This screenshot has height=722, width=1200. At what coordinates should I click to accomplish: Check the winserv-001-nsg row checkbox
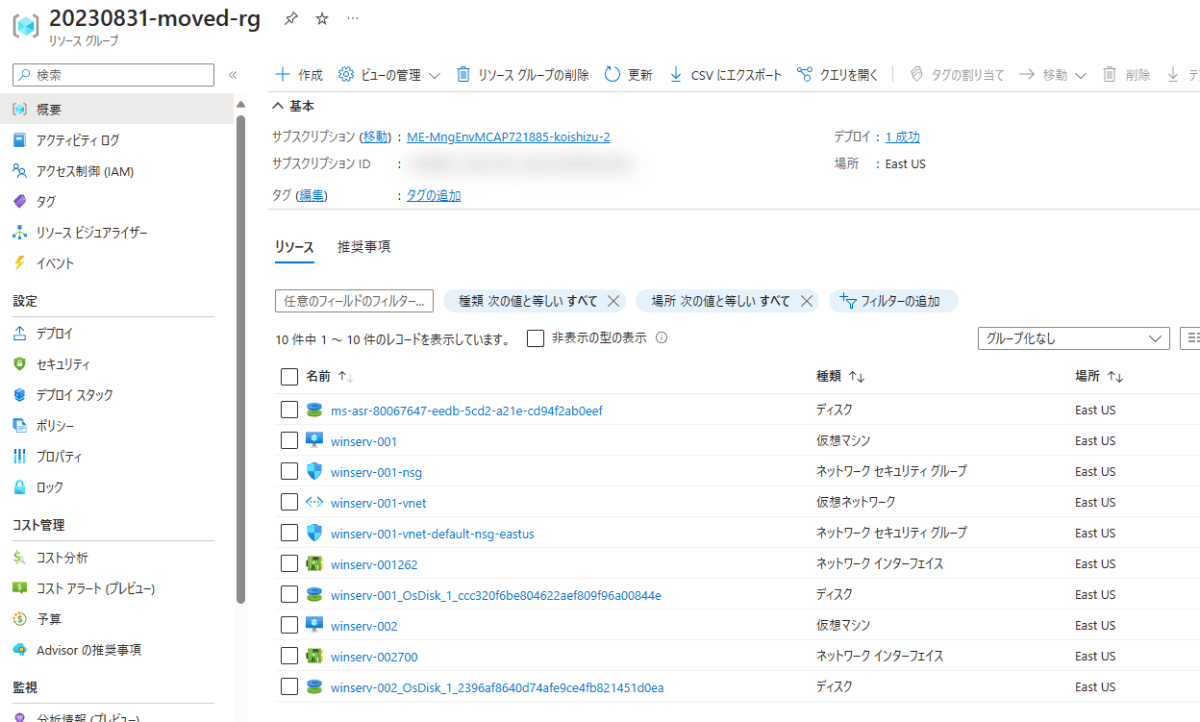289,472
